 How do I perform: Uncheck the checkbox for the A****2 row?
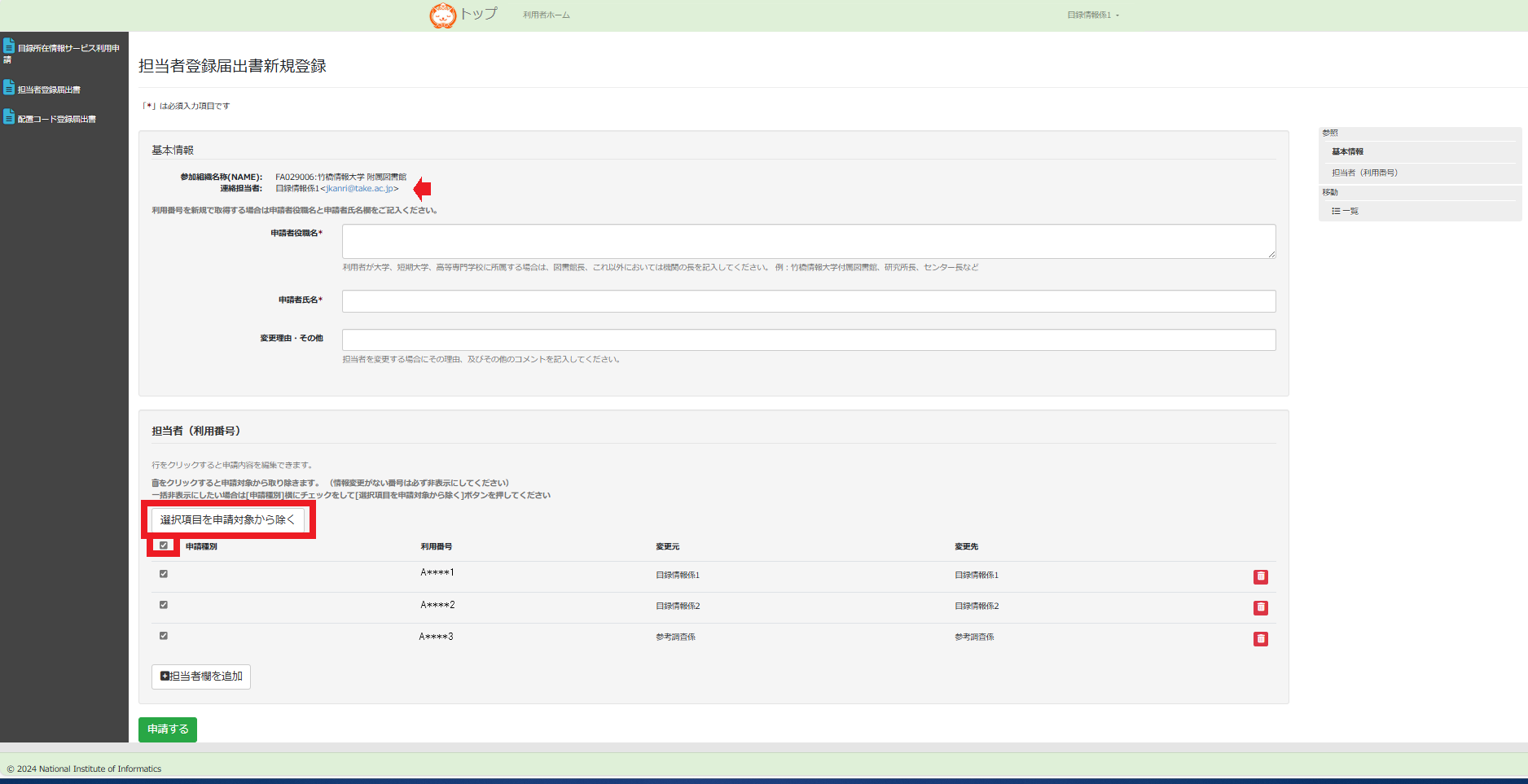(x=164, y=605)
